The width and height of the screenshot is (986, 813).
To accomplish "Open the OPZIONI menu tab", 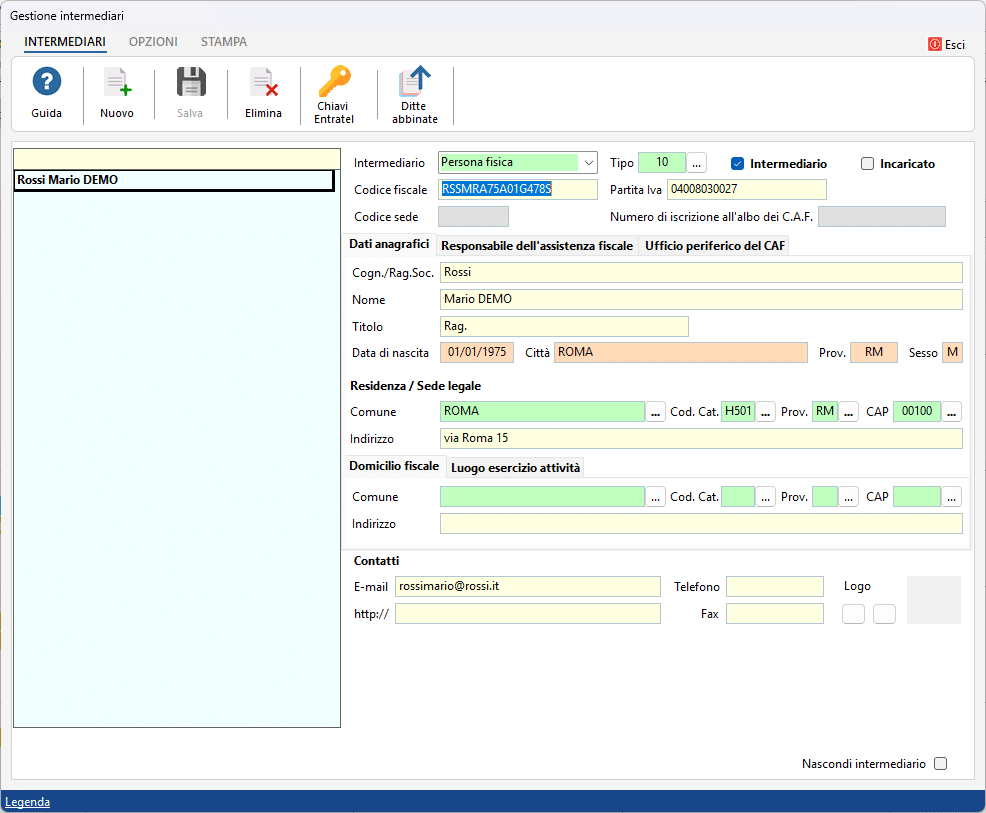I will coord(153,41).
